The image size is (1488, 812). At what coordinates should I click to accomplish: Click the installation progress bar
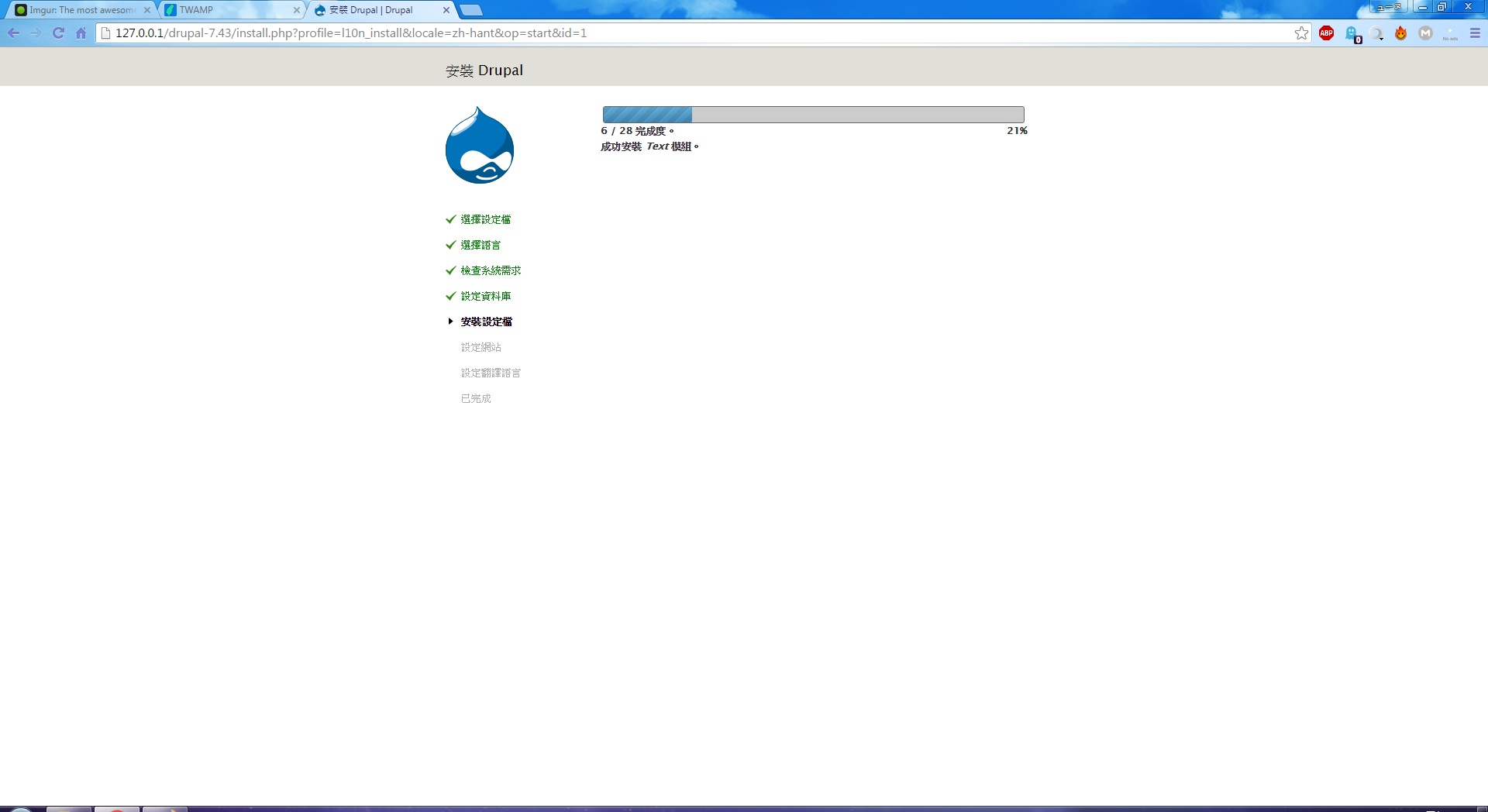click(814, 115)
